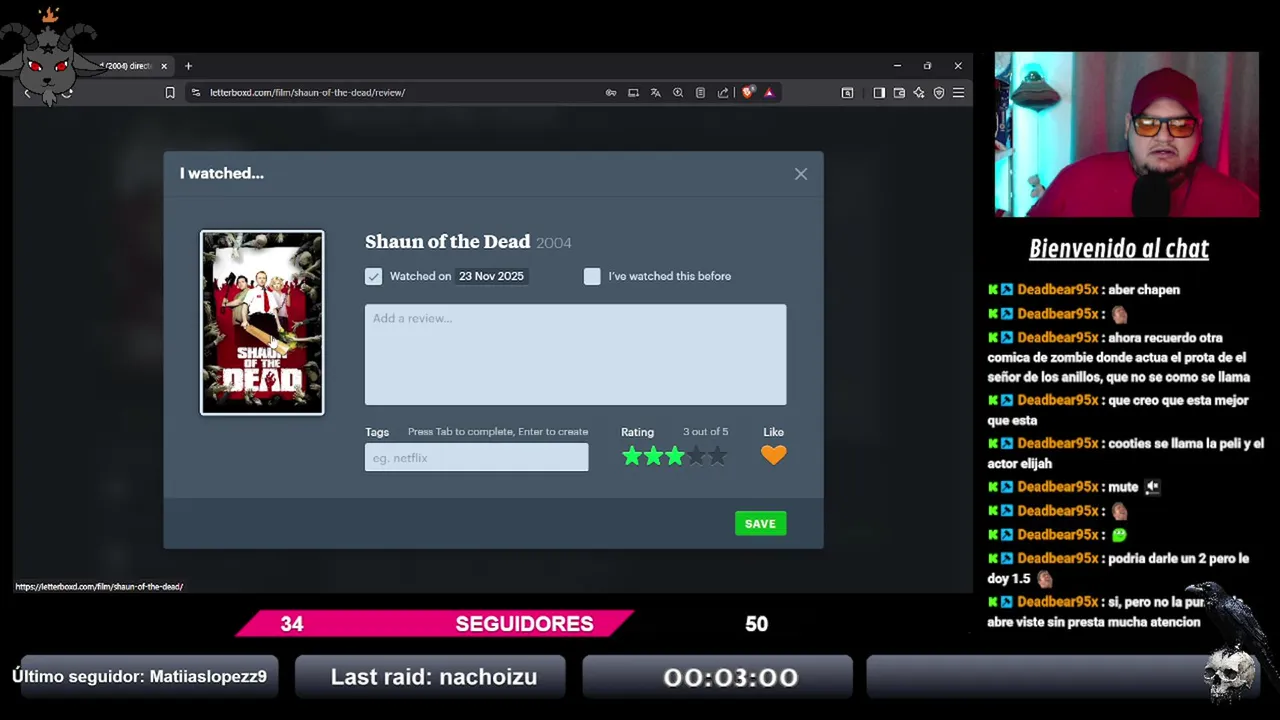The height and width of the screenshot is (720, 1280).
Task: Click the Shaun of the Dead poster
Action: [262, 323]
